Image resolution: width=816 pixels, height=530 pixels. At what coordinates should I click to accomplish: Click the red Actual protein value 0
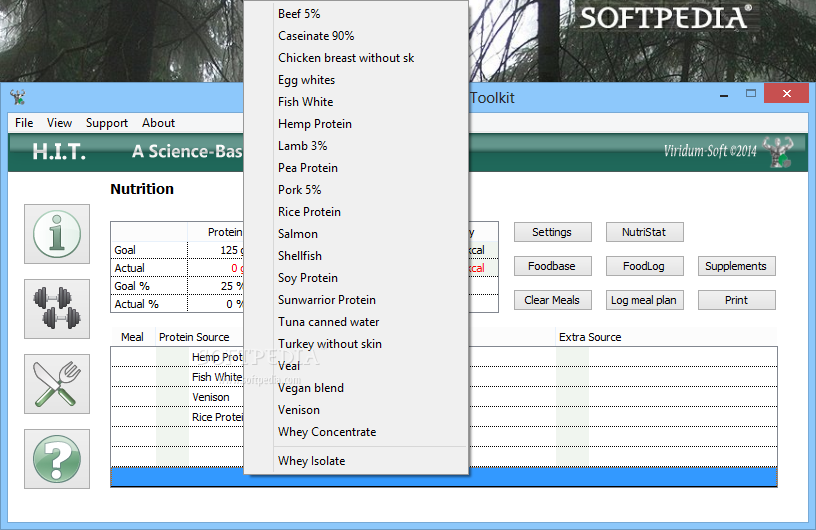tap(234, 268)
